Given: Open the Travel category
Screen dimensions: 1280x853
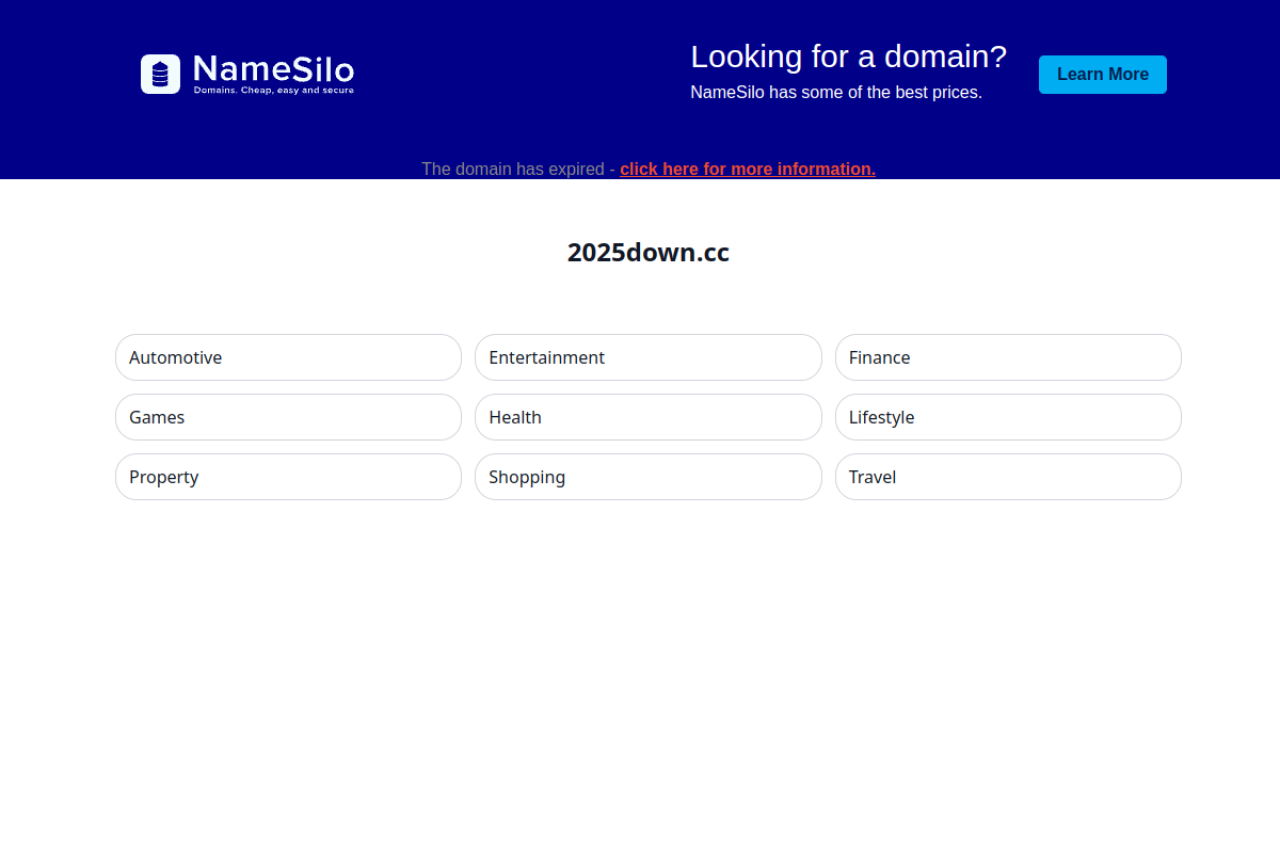Looking at the screenshot, I should click(1008, 477).
